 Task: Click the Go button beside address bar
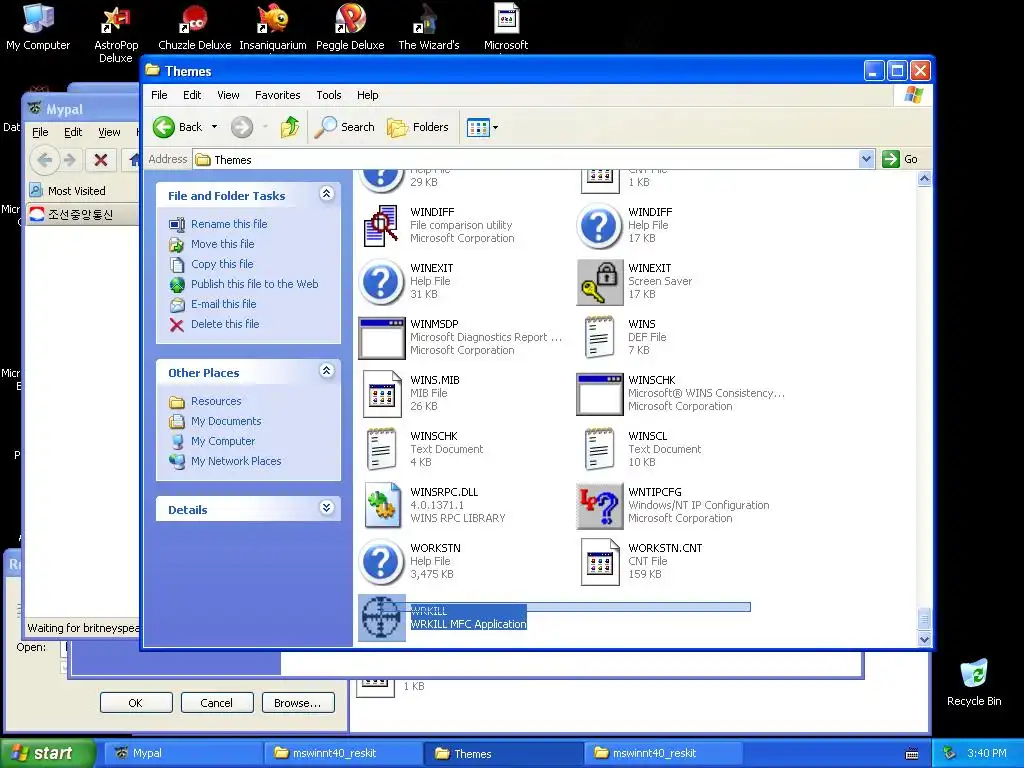click(x=900, y=159)
